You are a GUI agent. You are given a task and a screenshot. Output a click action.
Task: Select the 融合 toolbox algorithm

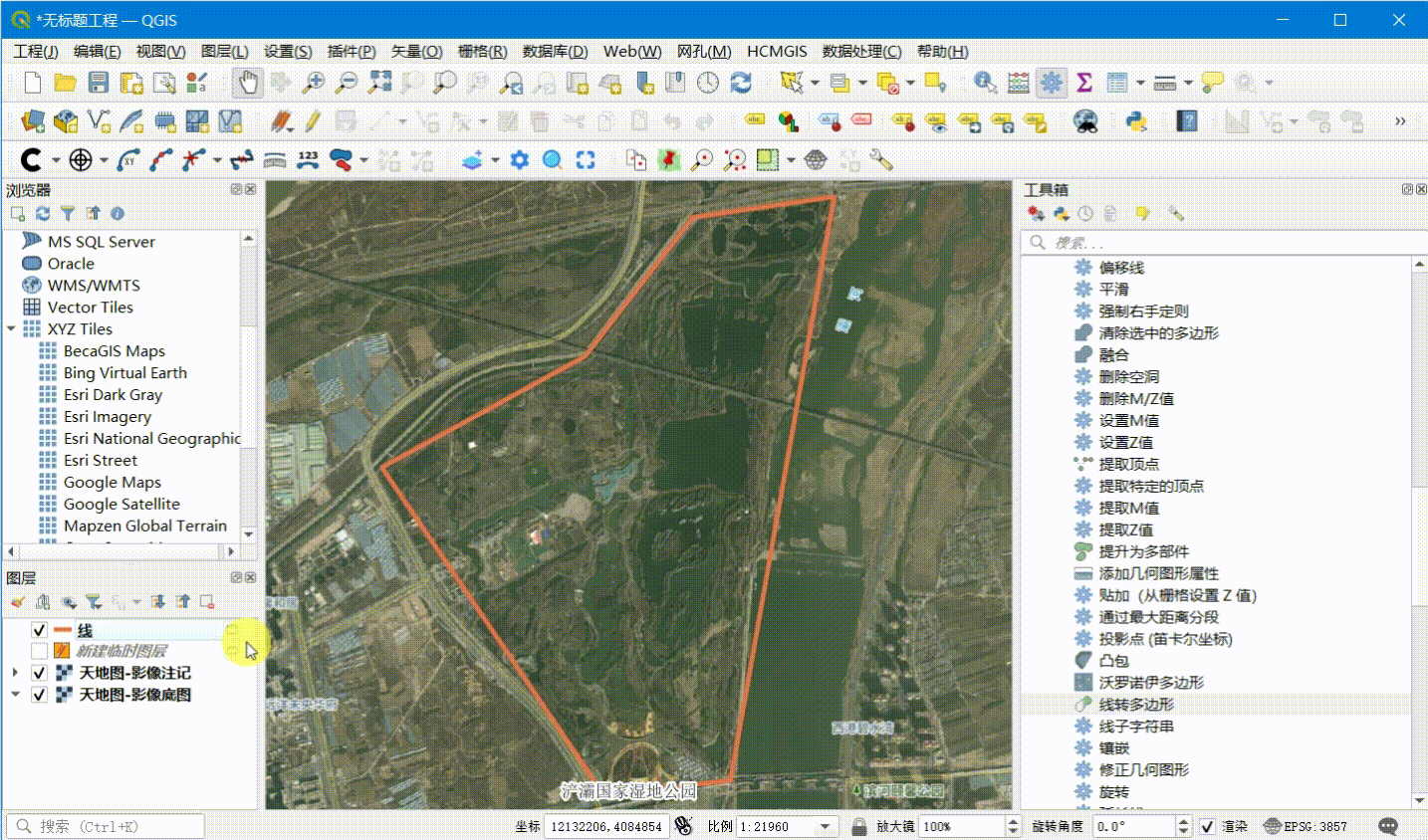point(1113,354)
